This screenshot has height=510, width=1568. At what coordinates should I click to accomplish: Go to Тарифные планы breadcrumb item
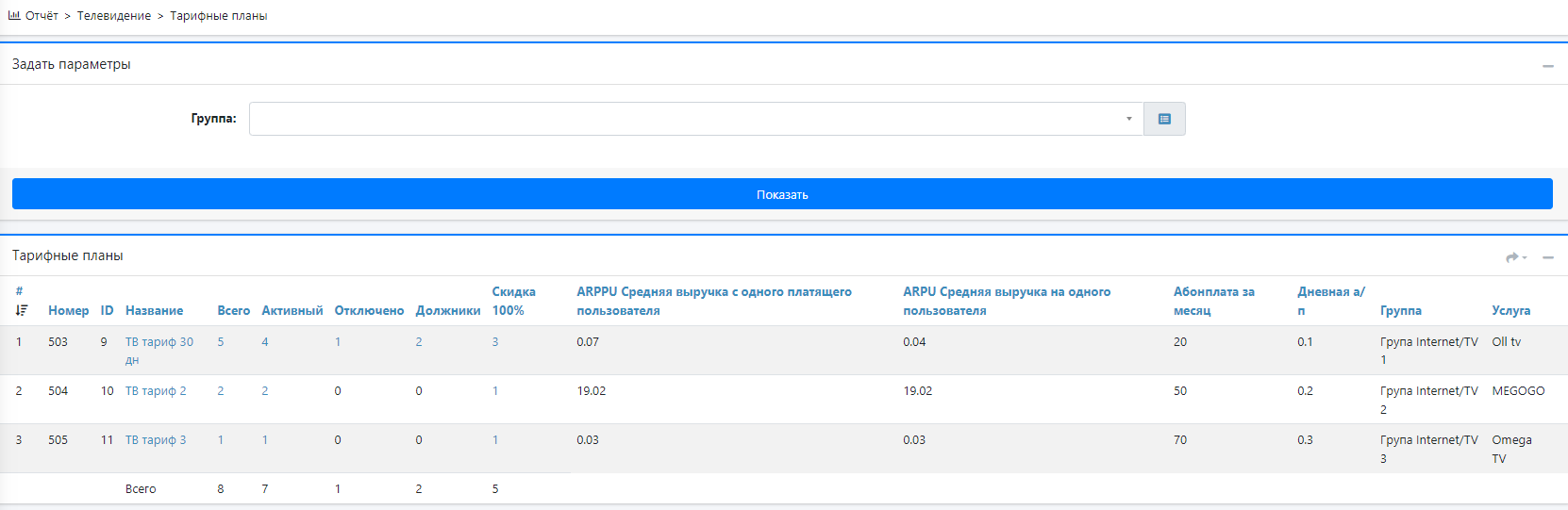pyautogui.click(x=218, y=16)
